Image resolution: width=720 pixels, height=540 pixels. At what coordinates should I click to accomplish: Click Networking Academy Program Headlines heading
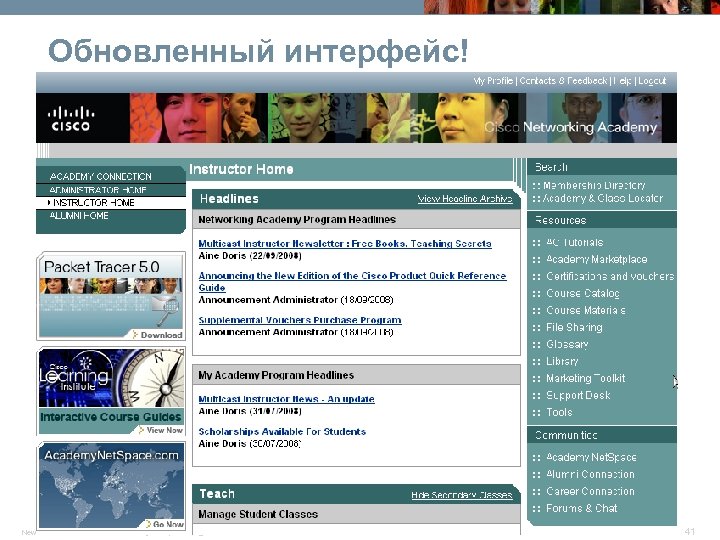pos(297,219)
